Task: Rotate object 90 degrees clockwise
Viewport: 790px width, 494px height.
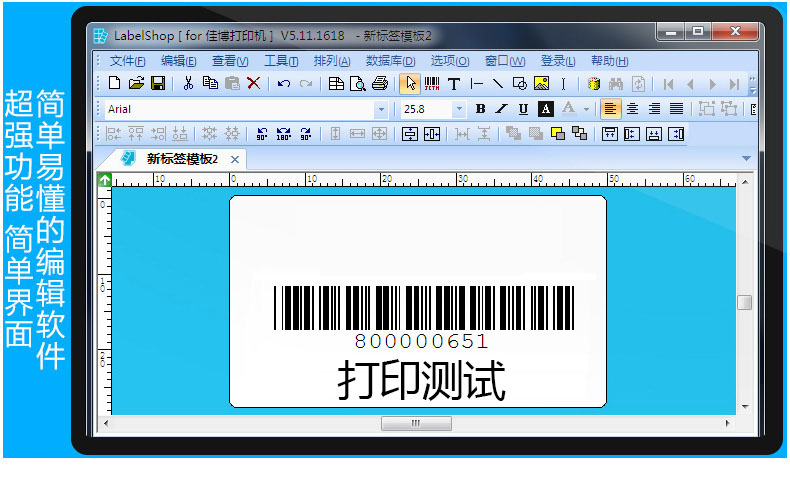Action: pyautogui.click(x=306, y=134)
